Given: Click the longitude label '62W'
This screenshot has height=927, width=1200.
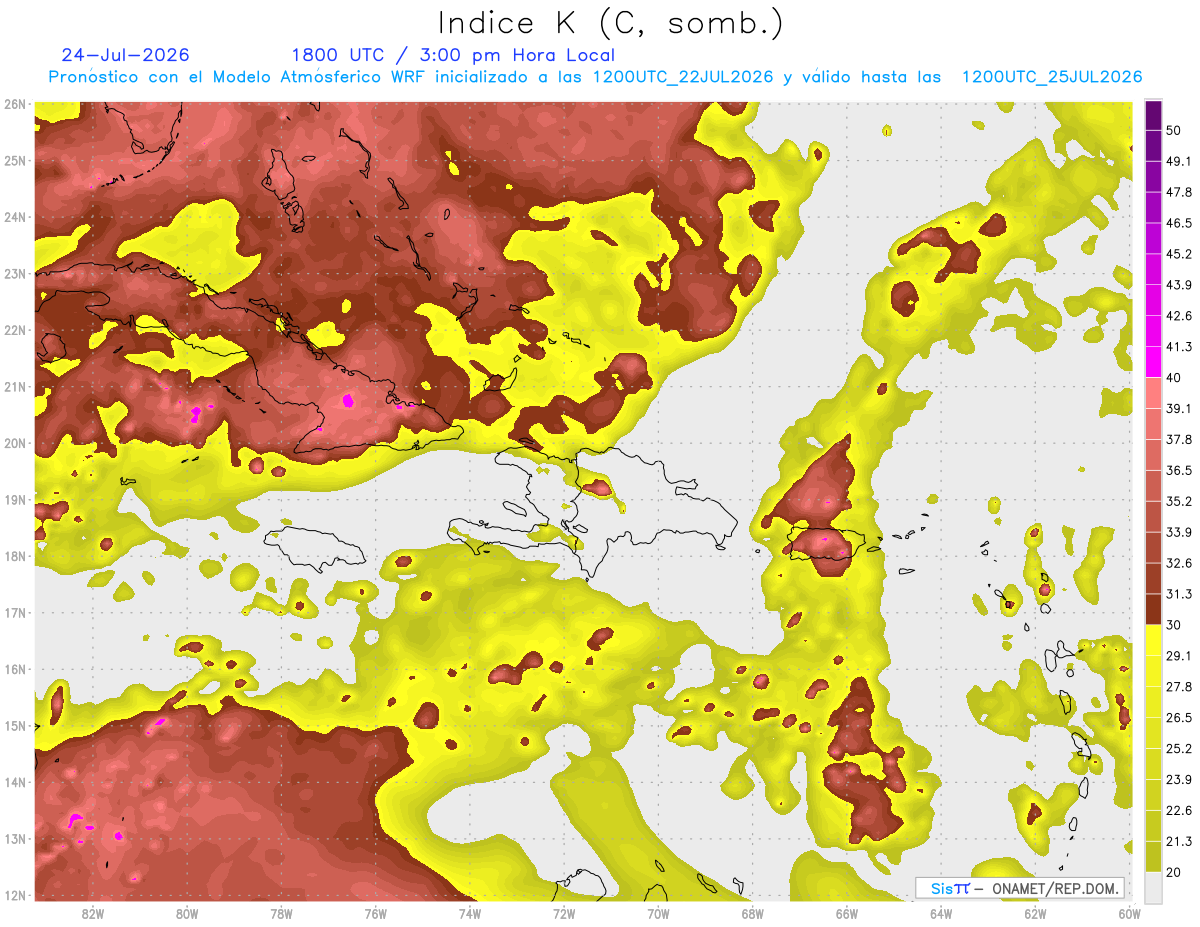Looking at the screenshot, I should [x=1036, y=914].
